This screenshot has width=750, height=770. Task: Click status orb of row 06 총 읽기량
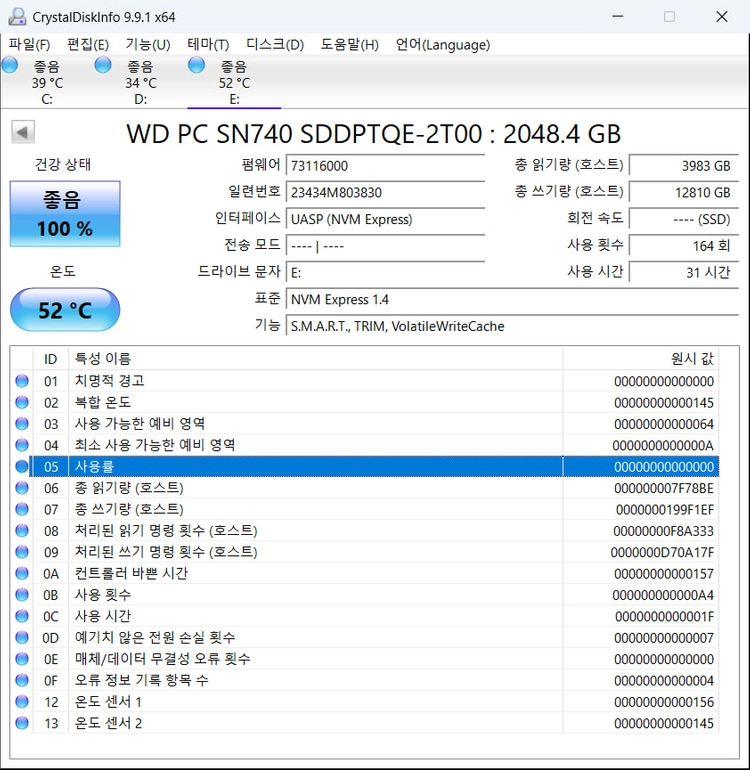(x=22, y=488)
